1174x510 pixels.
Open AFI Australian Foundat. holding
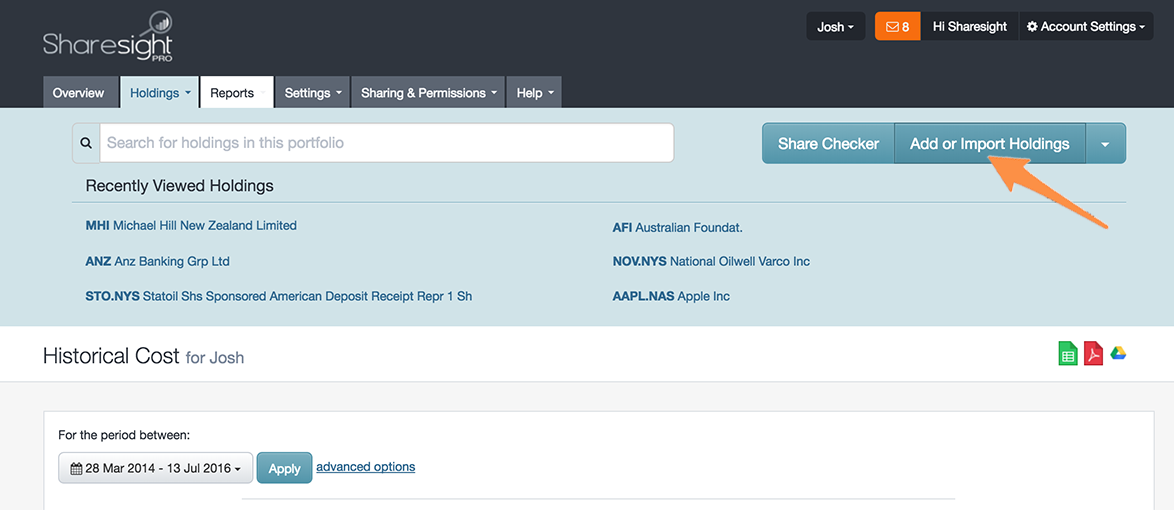tap(678, 227)
